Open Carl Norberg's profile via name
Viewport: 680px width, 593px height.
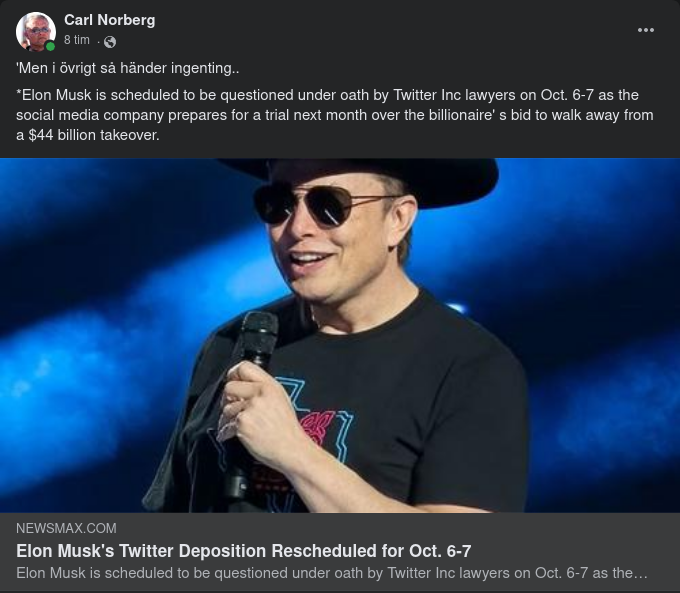pos(109,20)
